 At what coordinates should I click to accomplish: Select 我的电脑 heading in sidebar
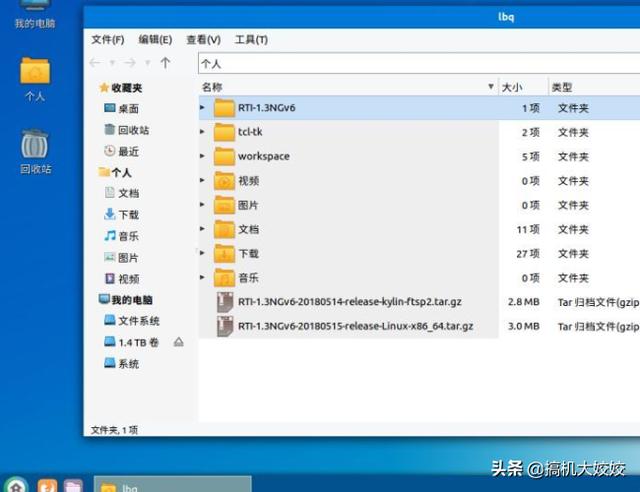(x=126, y=300)
